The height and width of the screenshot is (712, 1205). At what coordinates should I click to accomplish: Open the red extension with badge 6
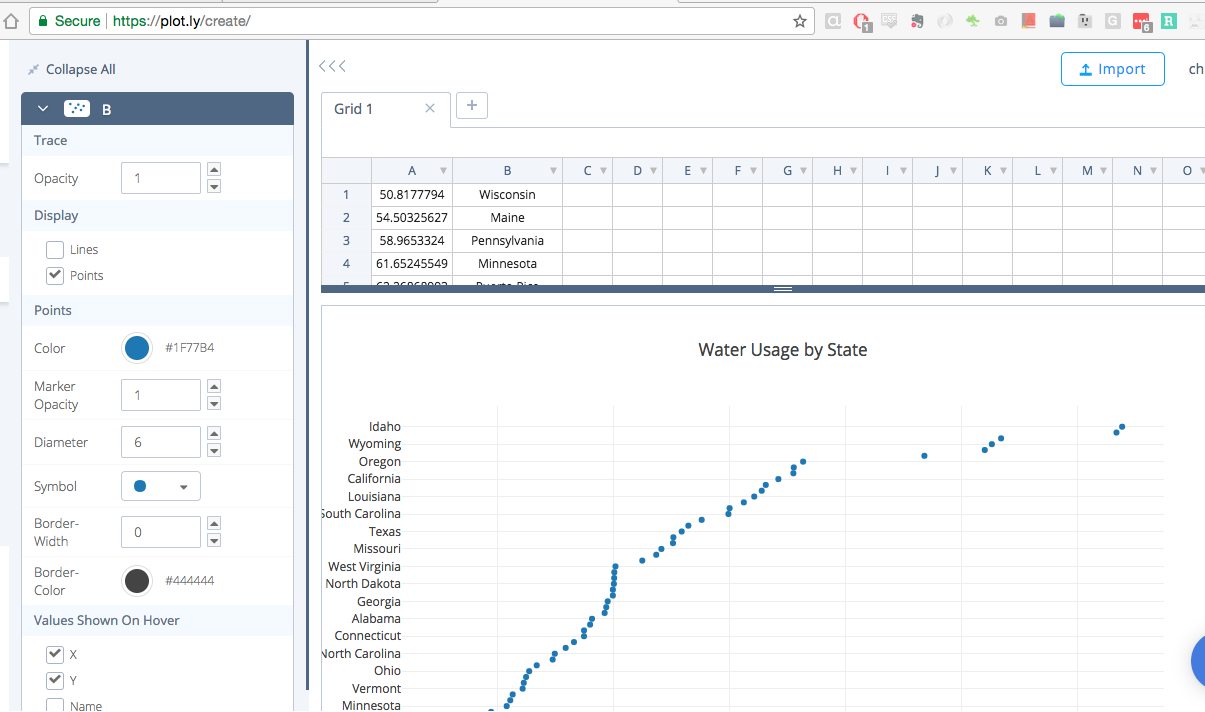pos(1142,21)
